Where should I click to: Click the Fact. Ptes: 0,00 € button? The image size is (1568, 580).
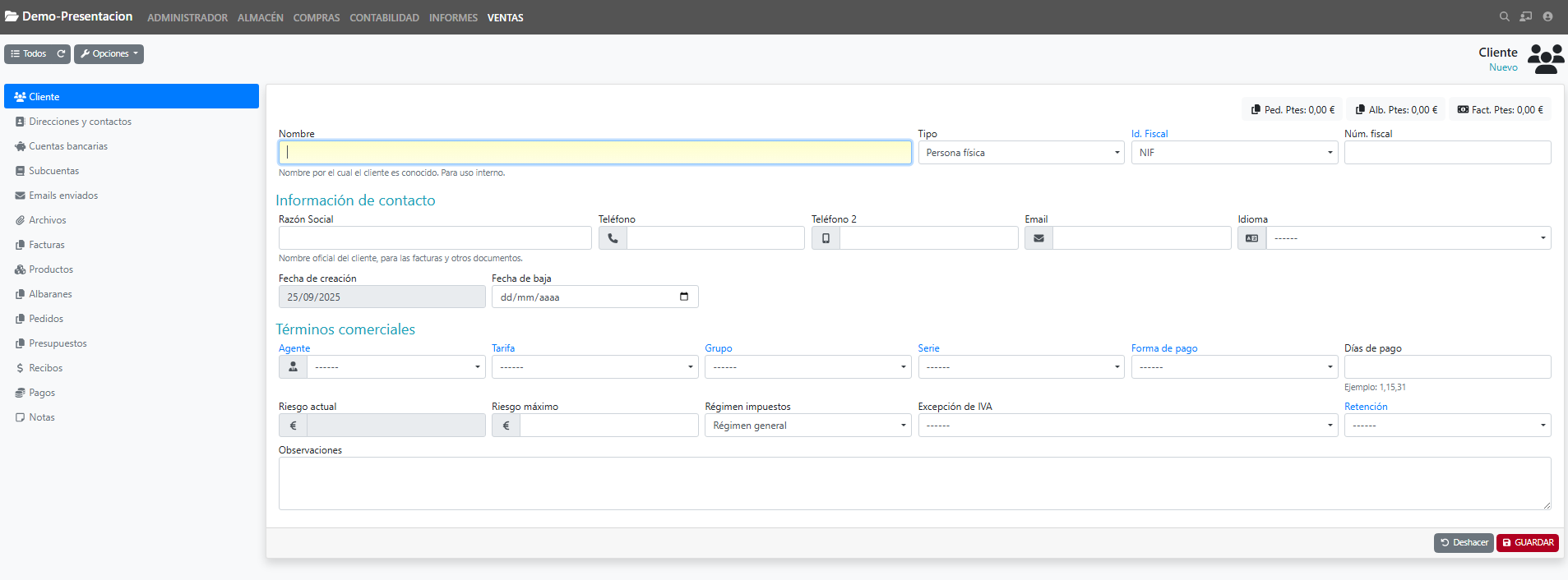pyautogui.click(x=1501, y=109)
